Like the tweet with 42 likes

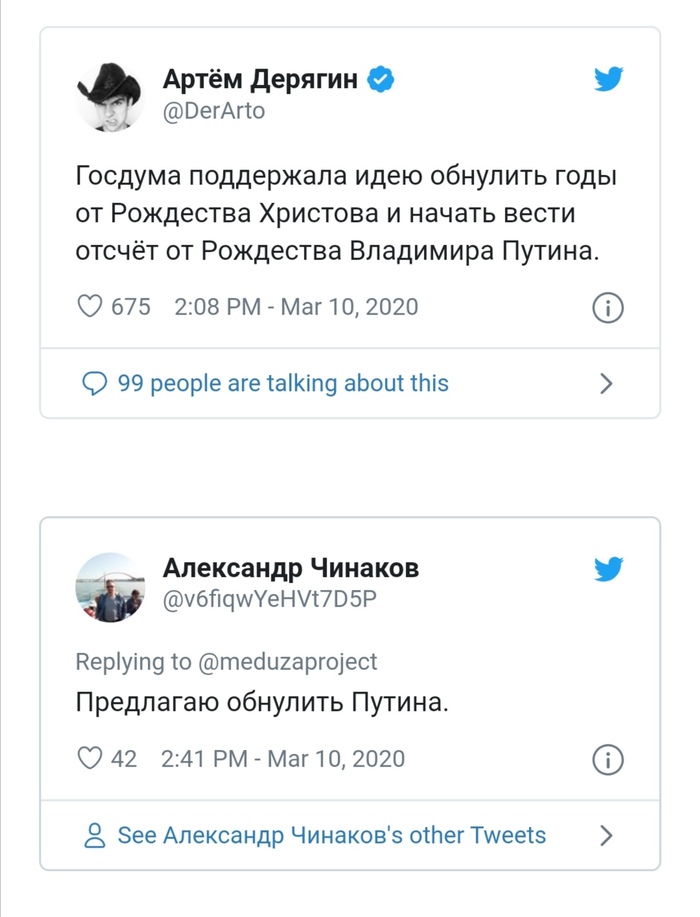point(91,758)
